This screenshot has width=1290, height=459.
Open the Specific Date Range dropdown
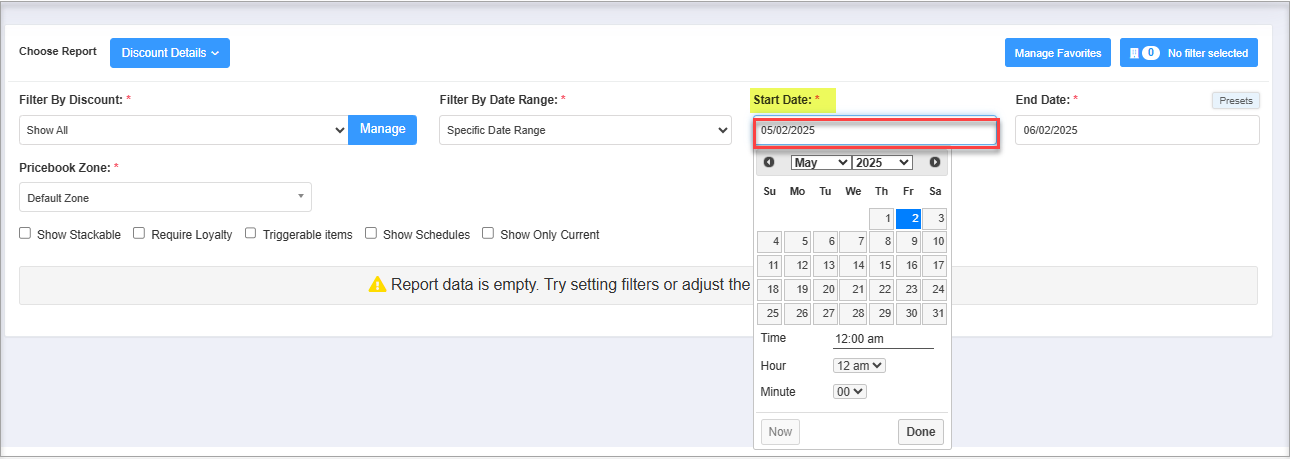[585, 130]
